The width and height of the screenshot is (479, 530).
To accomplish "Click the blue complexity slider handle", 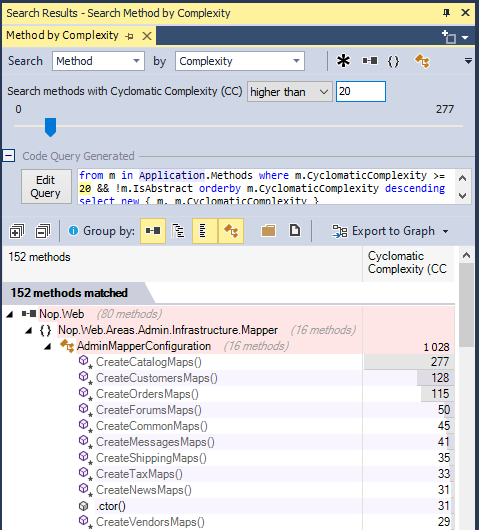I will click(x=51, y=127).
